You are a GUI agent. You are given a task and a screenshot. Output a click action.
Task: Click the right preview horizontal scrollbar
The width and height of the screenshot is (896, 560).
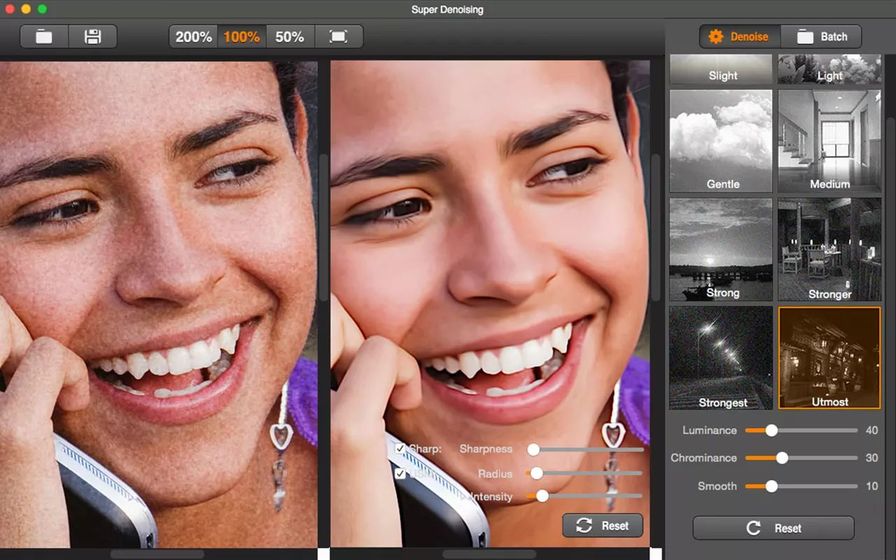pyautogui.click(x=490, y=554)
